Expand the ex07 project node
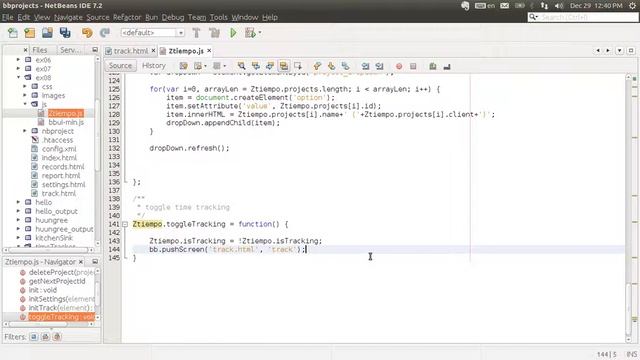This screenshot has width=640, height=360. point(18,69)
